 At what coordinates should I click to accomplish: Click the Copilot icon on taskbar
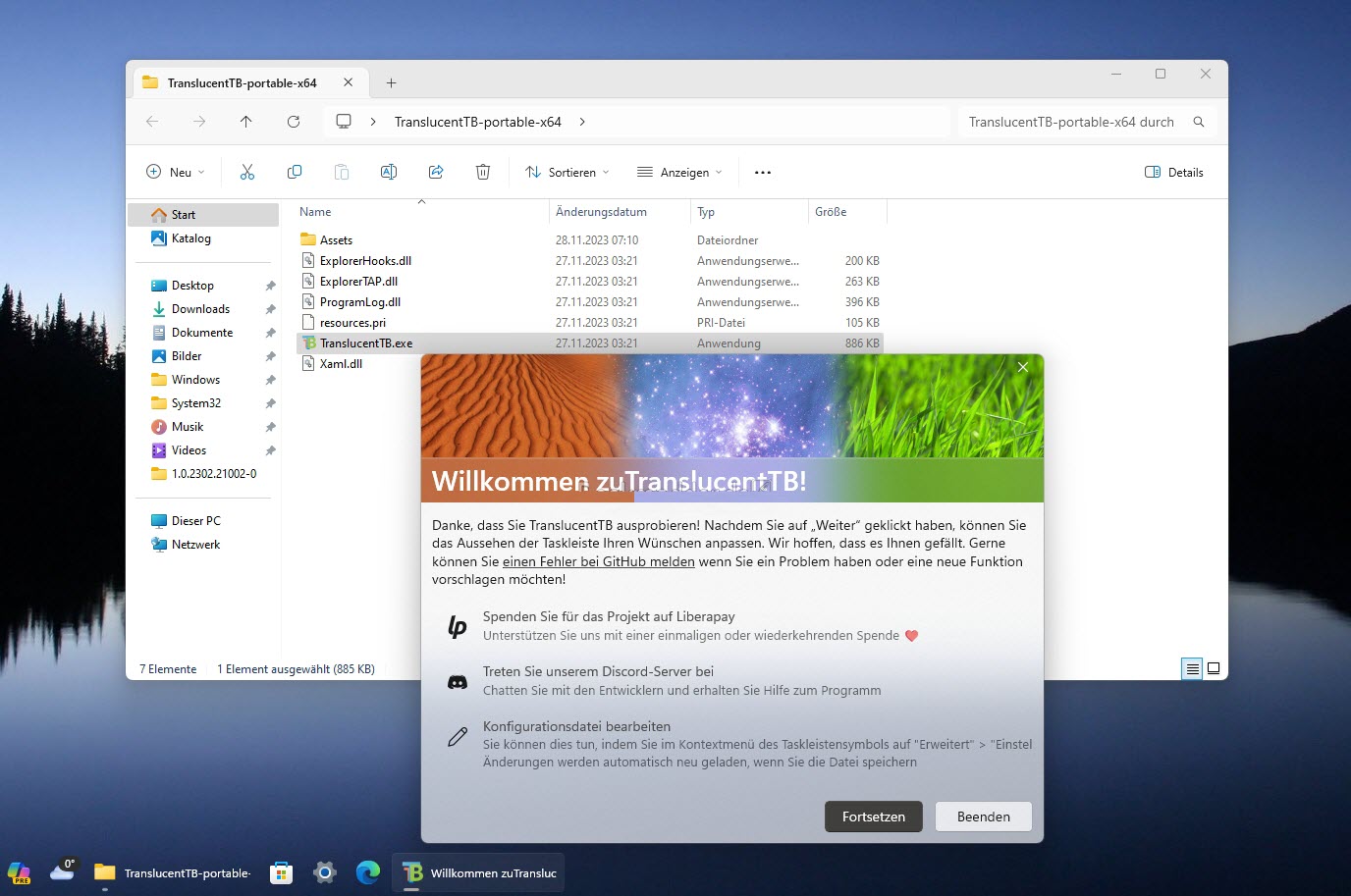pyautogui.click(x=19, y=872)
